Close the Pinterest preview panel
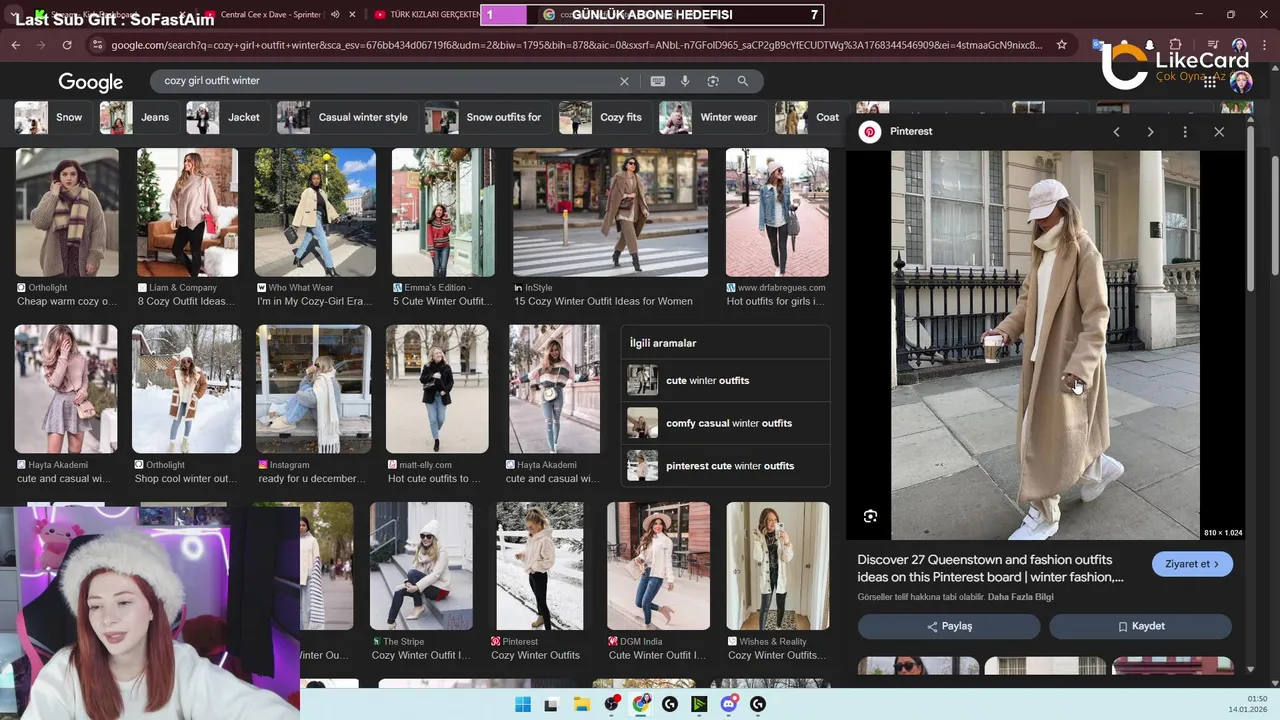Image resolution: width=1280 pixels, height=720 pixels. coord(1219,132)
